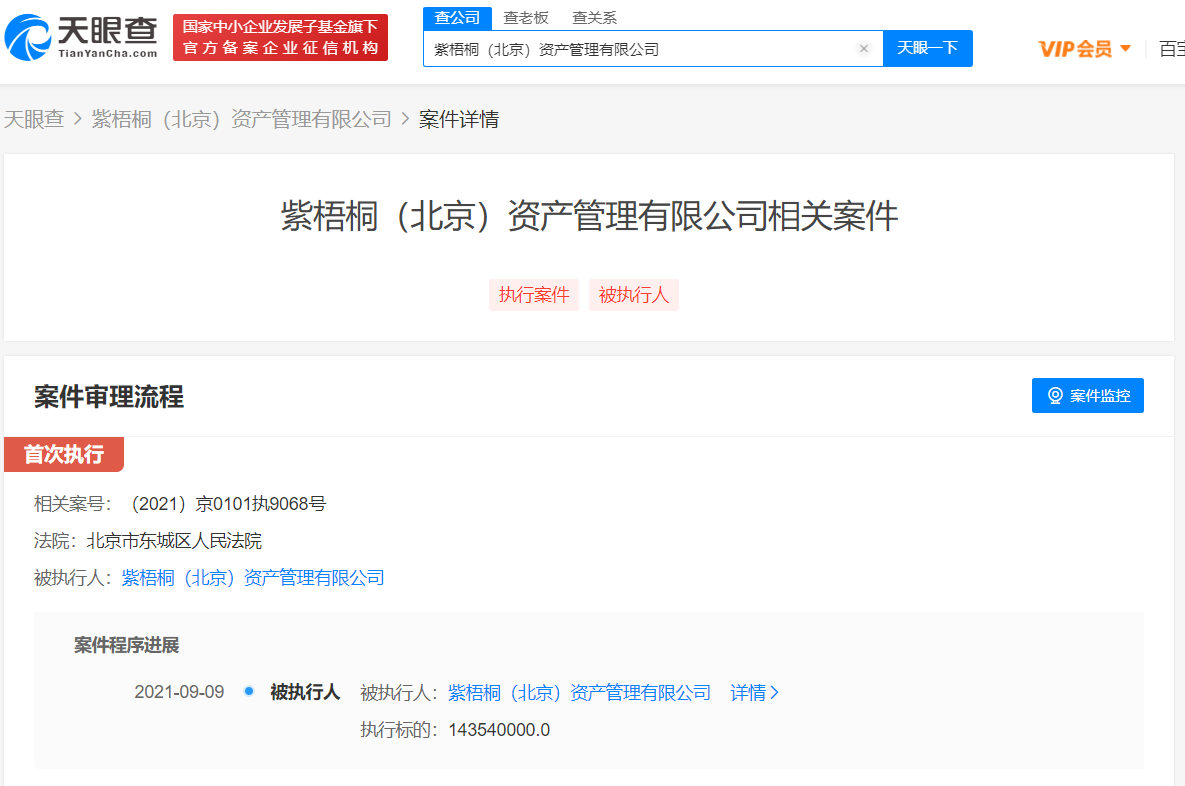Clear the search box text with X icon
This screenshot has height=786, width=1185.
point(864,49)
